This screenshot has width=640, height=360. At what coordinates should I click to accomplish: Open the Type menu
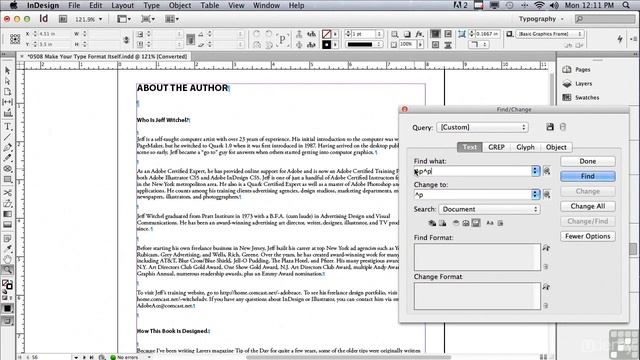click(151, 5)
